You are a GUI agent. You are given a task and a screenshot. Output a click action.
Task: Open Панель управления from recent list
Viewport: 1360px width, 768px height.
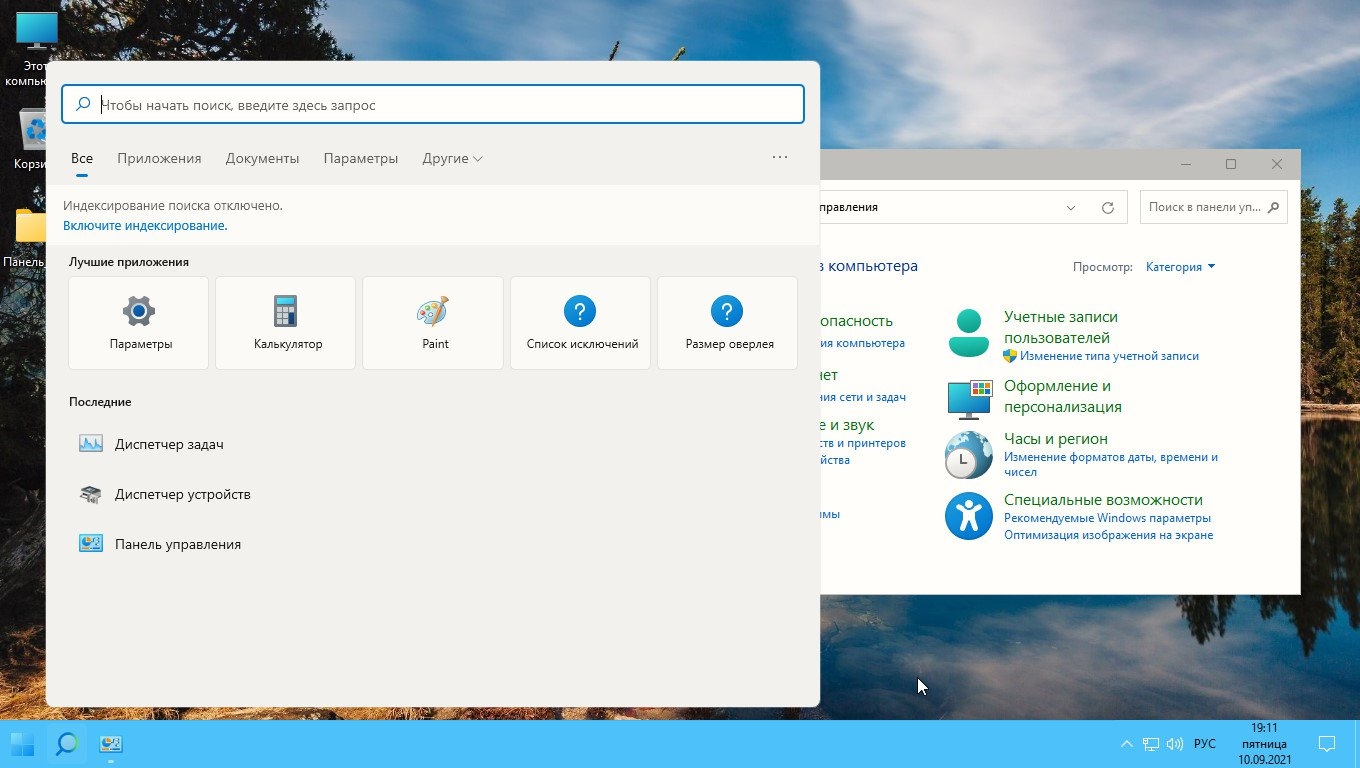point(177,544)
